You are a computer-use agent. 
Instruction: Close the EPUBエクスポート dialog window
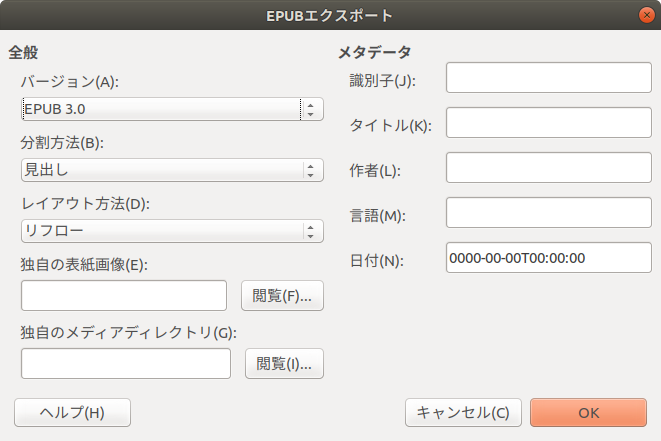(646, 15)
